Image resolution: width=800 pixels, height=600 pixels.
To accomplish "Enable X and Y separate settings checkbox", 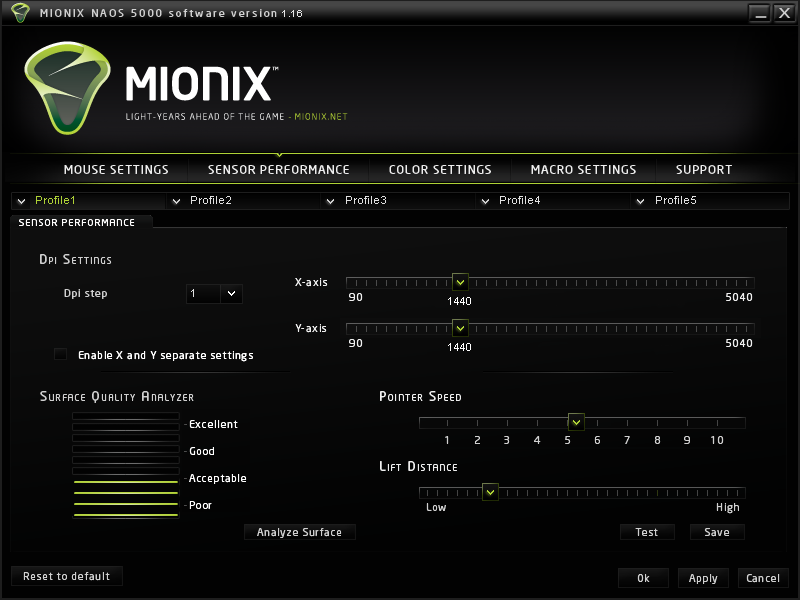I will tap(60, 354).
